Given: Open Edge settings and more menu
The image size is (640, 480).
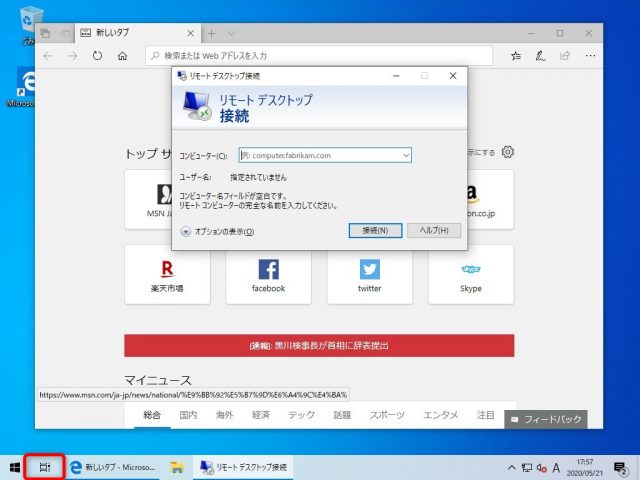Looking at the screenshot, I should click(590, 56).
